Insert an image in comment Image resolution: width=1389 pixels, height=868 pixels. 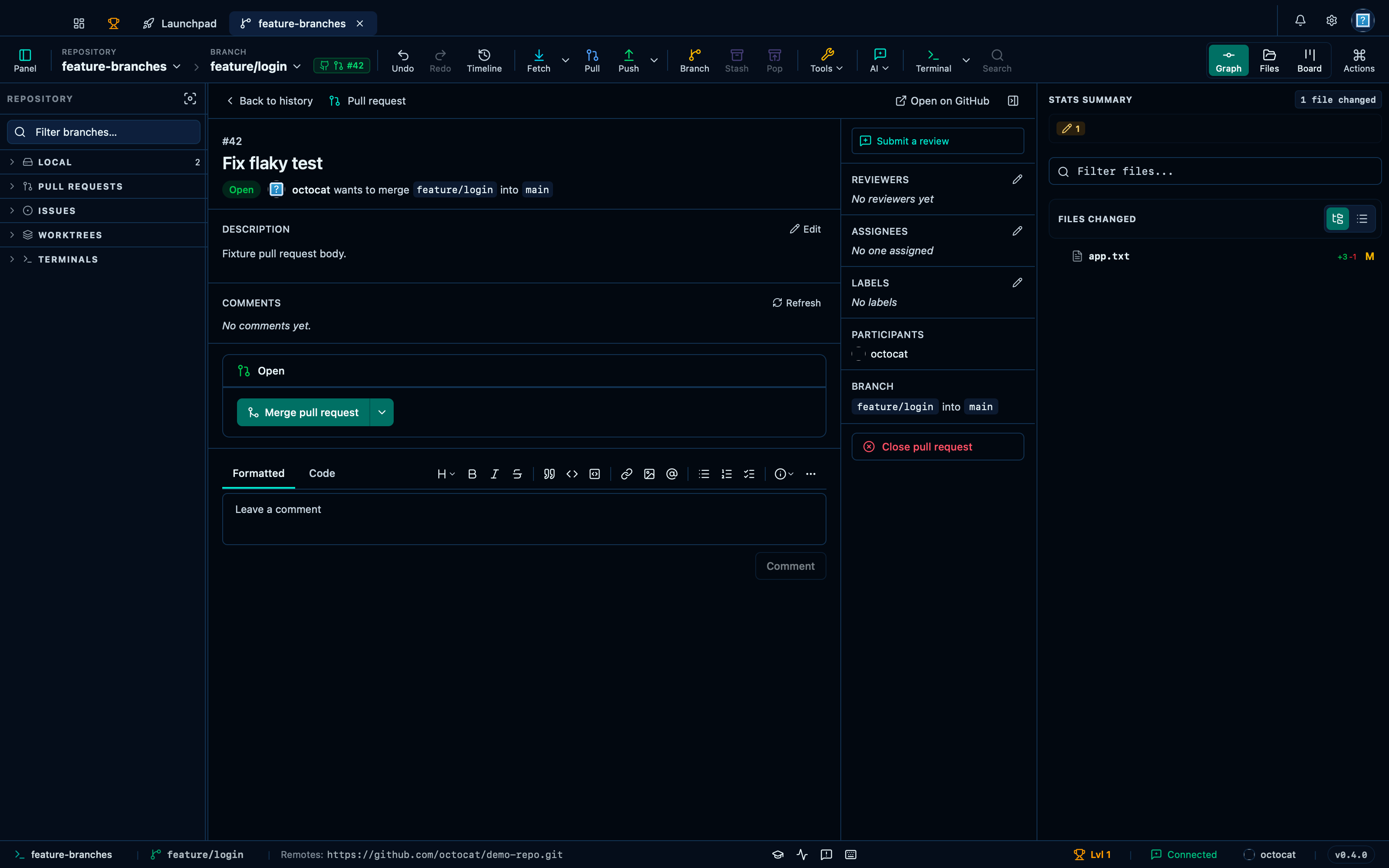coord(649,473)
